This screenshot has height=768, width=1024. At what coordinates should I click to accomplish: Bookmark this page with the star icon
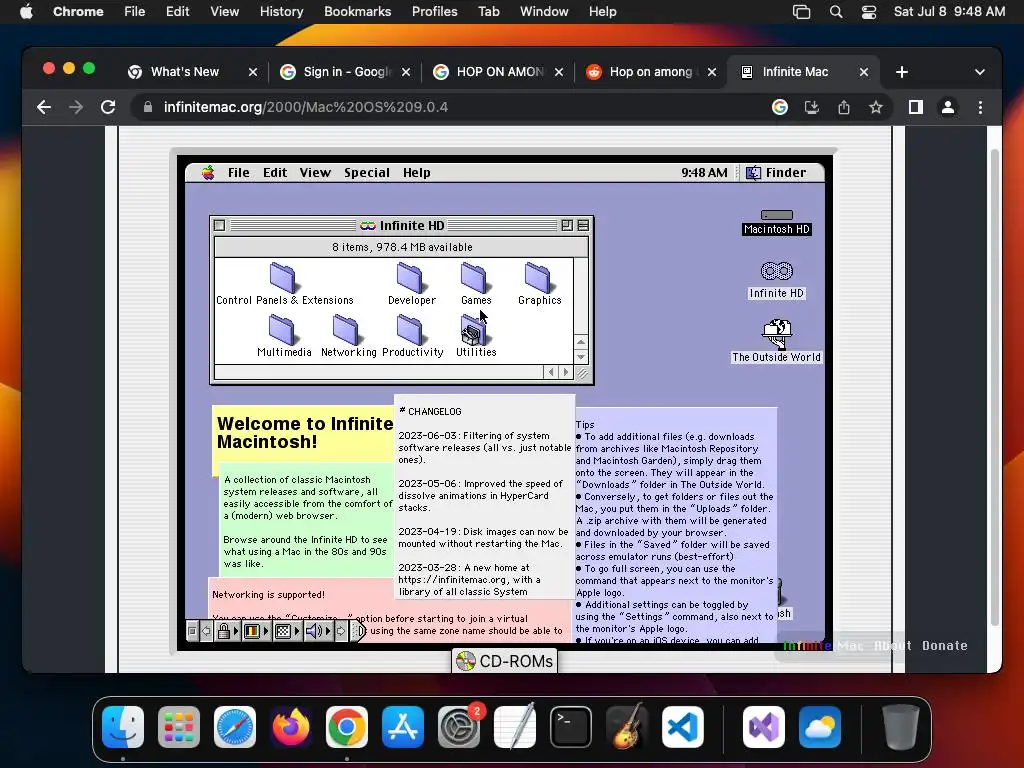876,107
